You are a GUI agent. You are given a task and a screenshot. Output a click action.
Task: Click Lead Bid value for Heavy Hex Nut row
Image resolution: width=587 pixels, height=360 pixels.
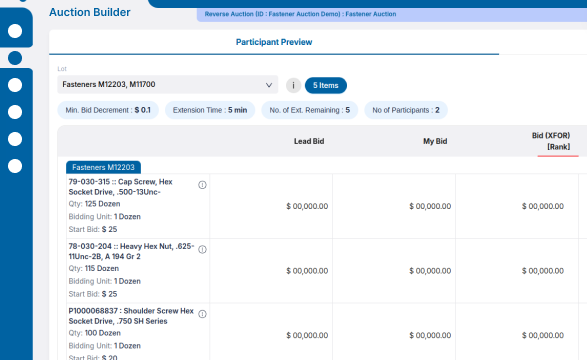(x=307, y=271)
